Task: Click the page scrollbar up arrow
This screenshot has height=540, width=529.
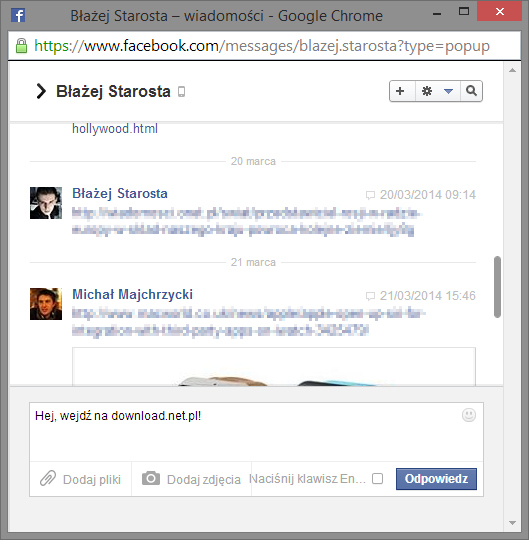Action: 512,70
